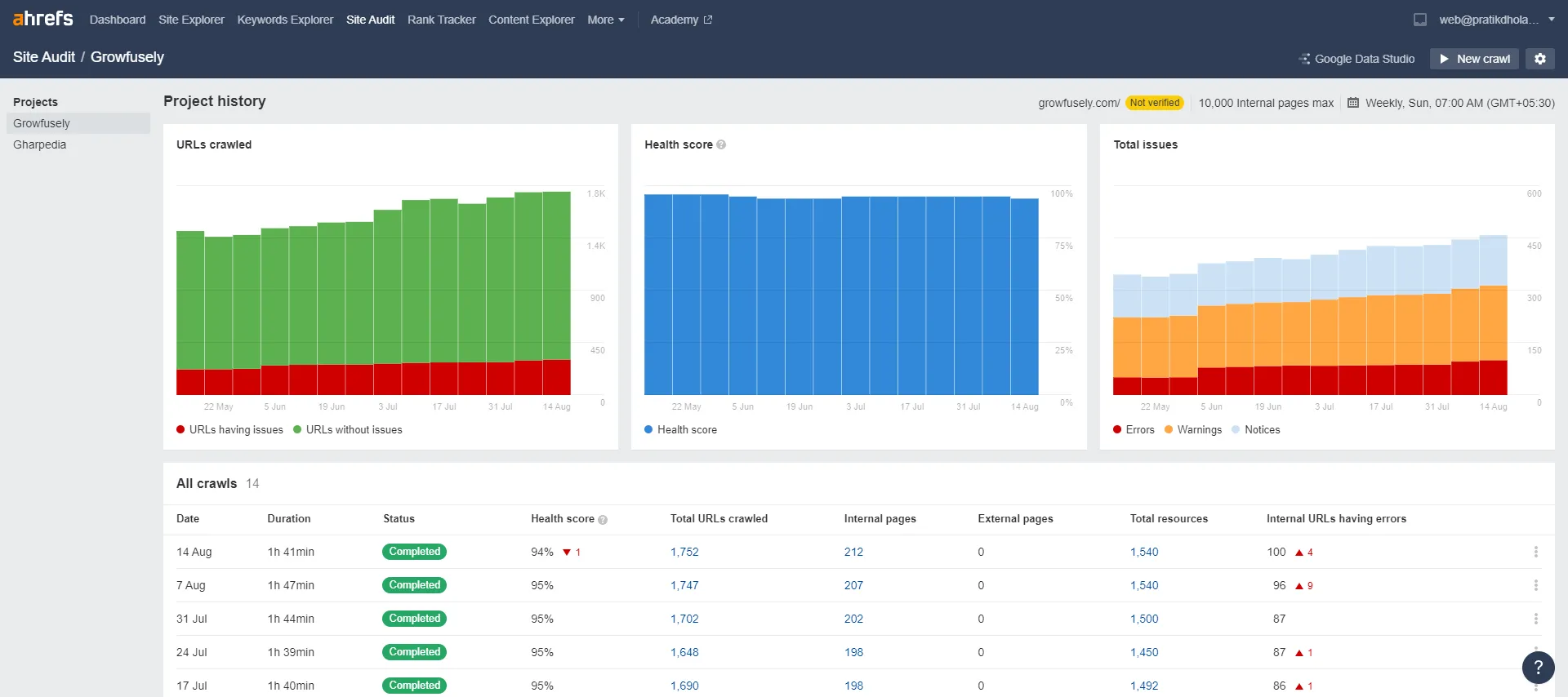The height and width of the screenshot is (697, 1568).
Task: Click Health score column info icon
Action: click(x=603, y=520)
